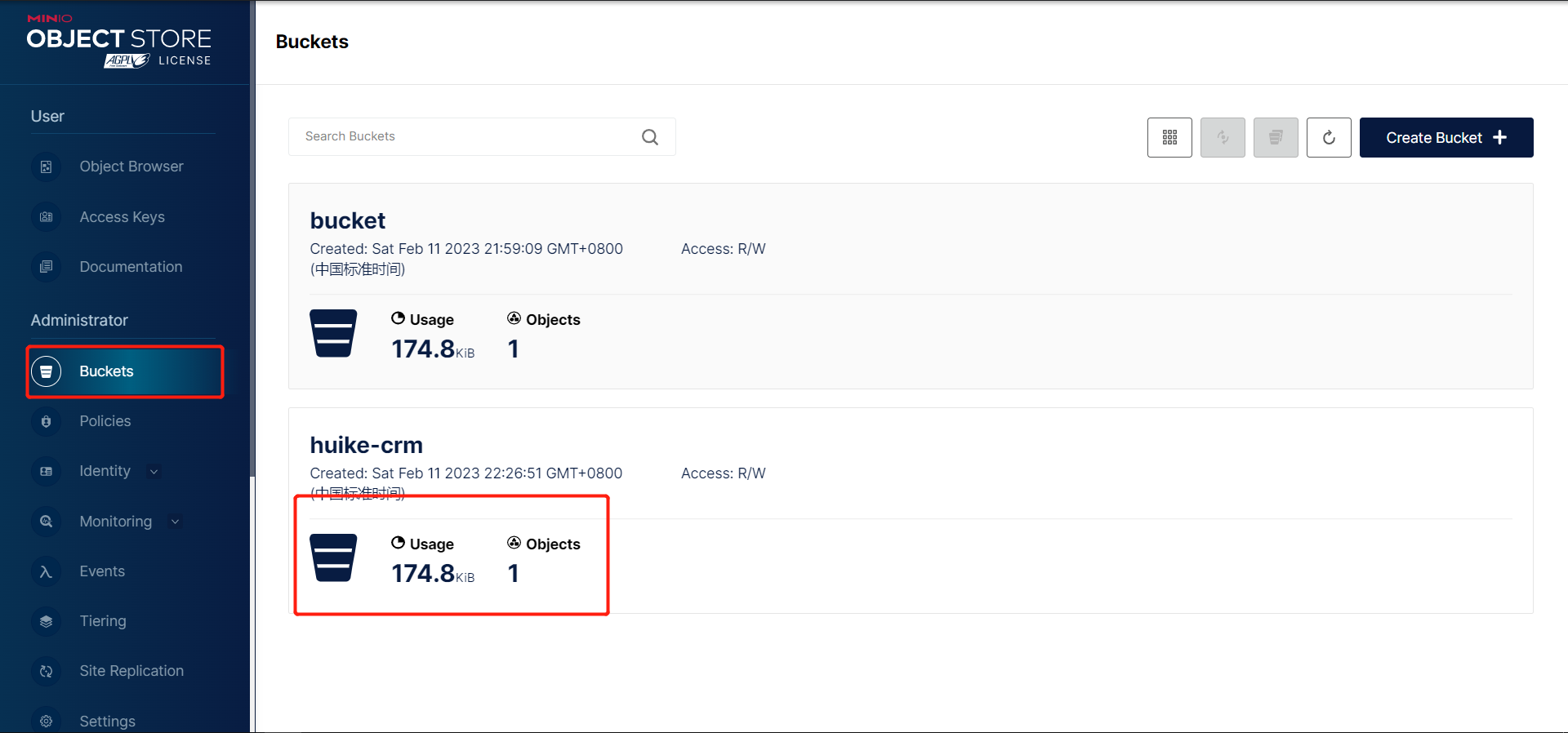Click the Documentation sidebar icon
Screen dimensions: 1568x733
pyautogui.click(x=47, y=267)
